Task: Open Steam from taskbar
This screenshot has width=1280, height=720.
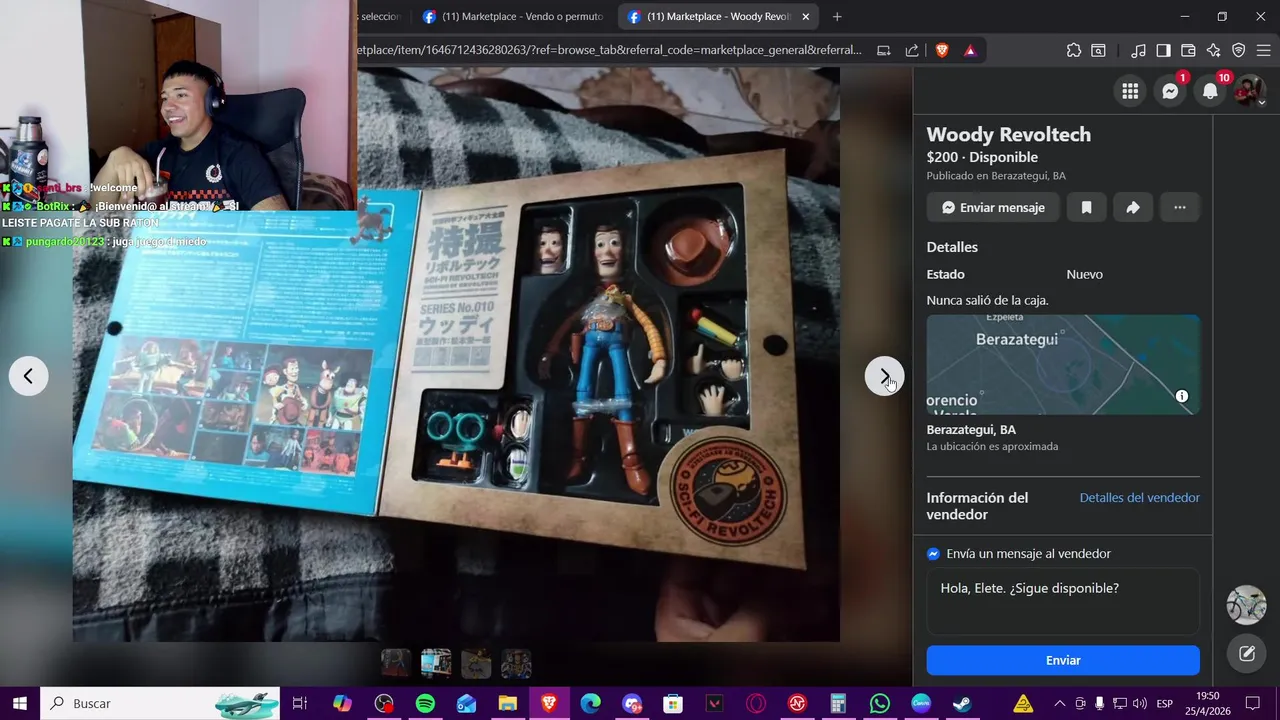Action: click(962, 703)
